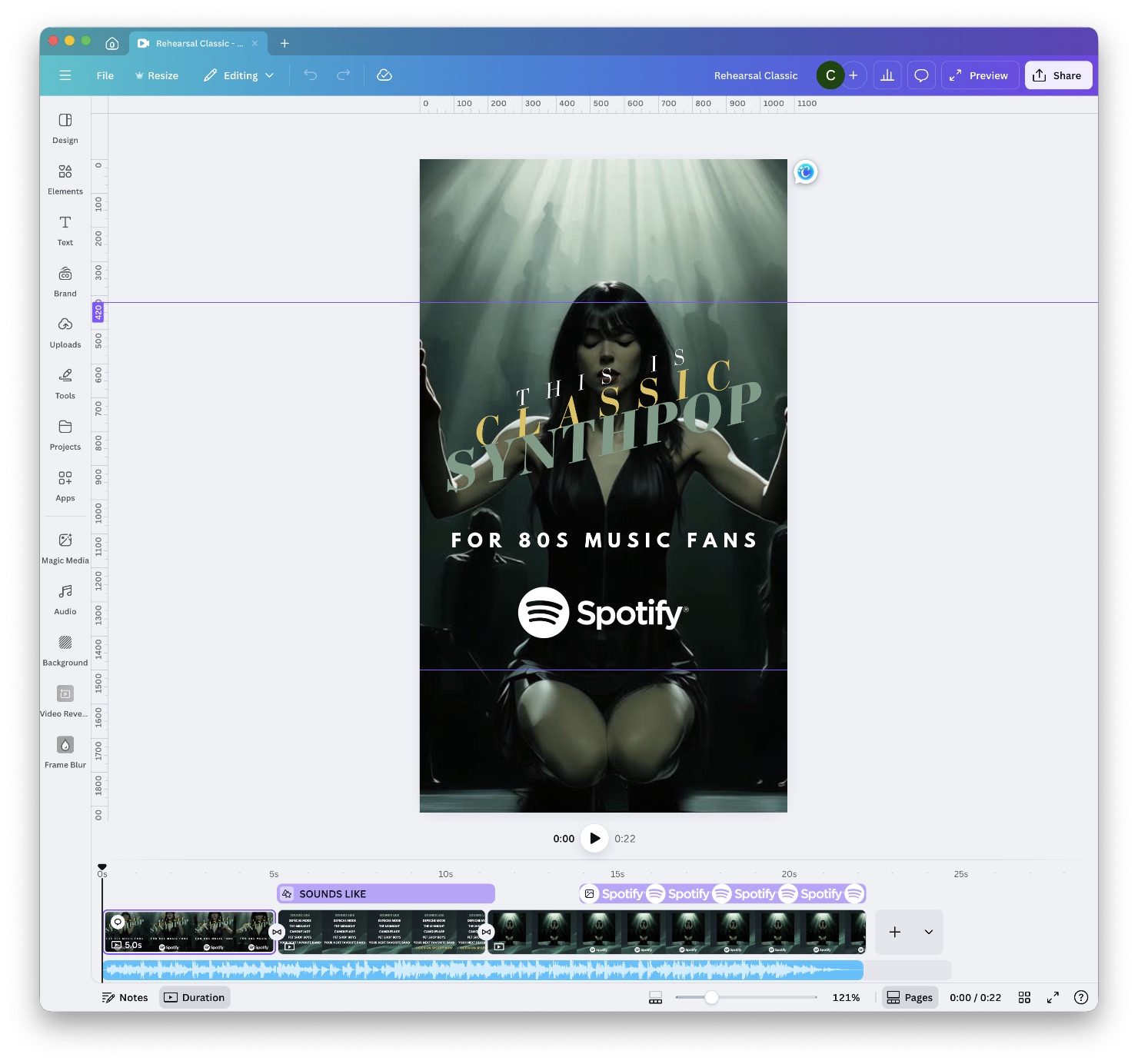Toggle the Notes panel
1138x1064 pixels.
(x=125, y=997)
